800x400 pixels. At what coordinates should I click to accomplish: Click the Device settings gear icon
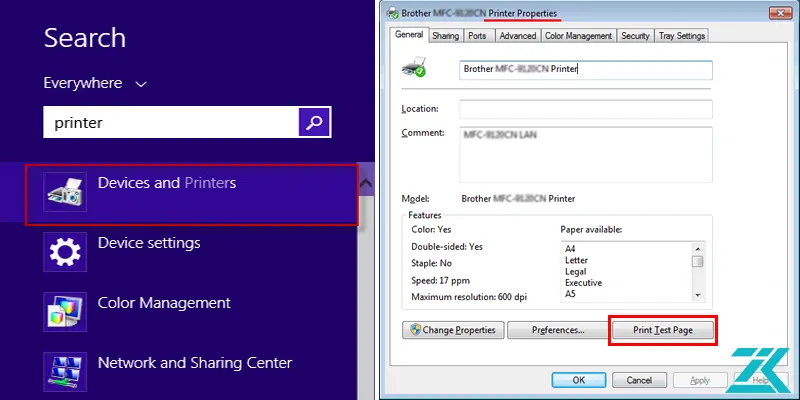click(x=65, y=252)
